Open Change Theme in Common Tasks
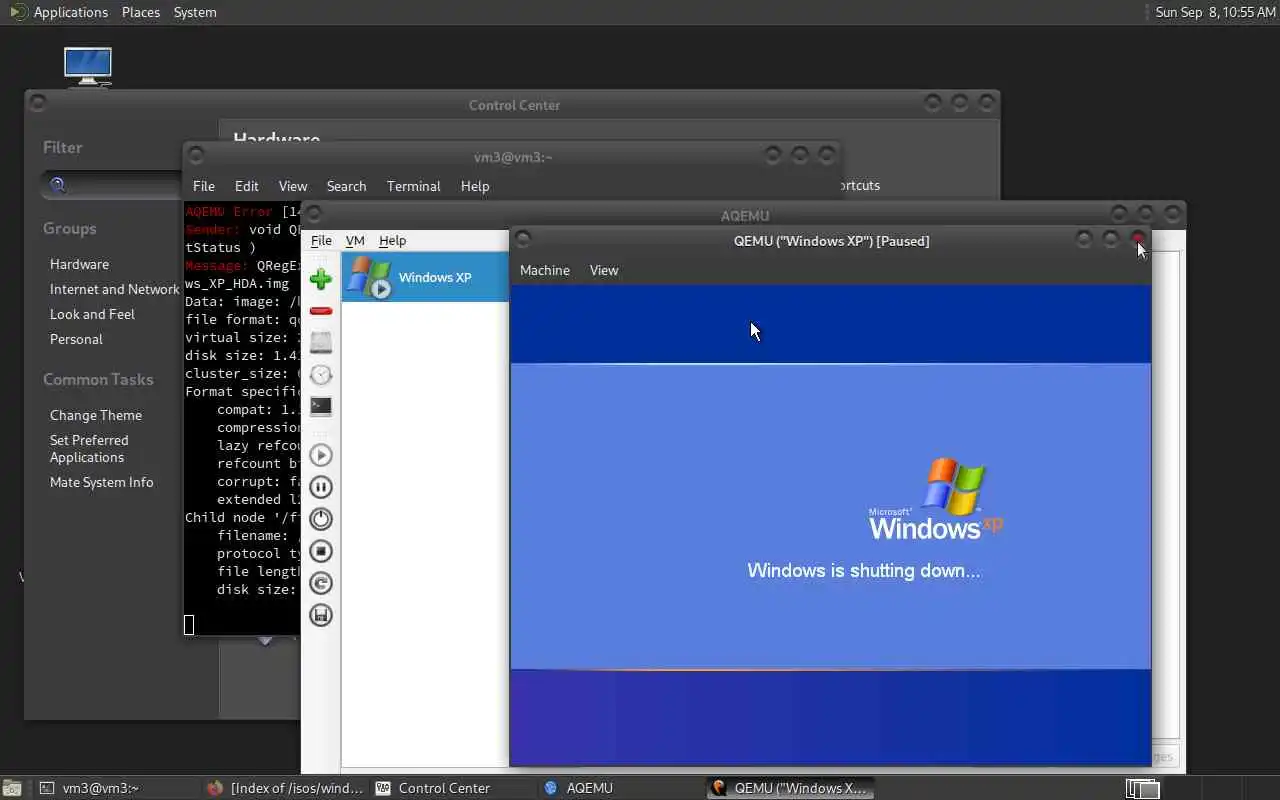 point(96,415)
